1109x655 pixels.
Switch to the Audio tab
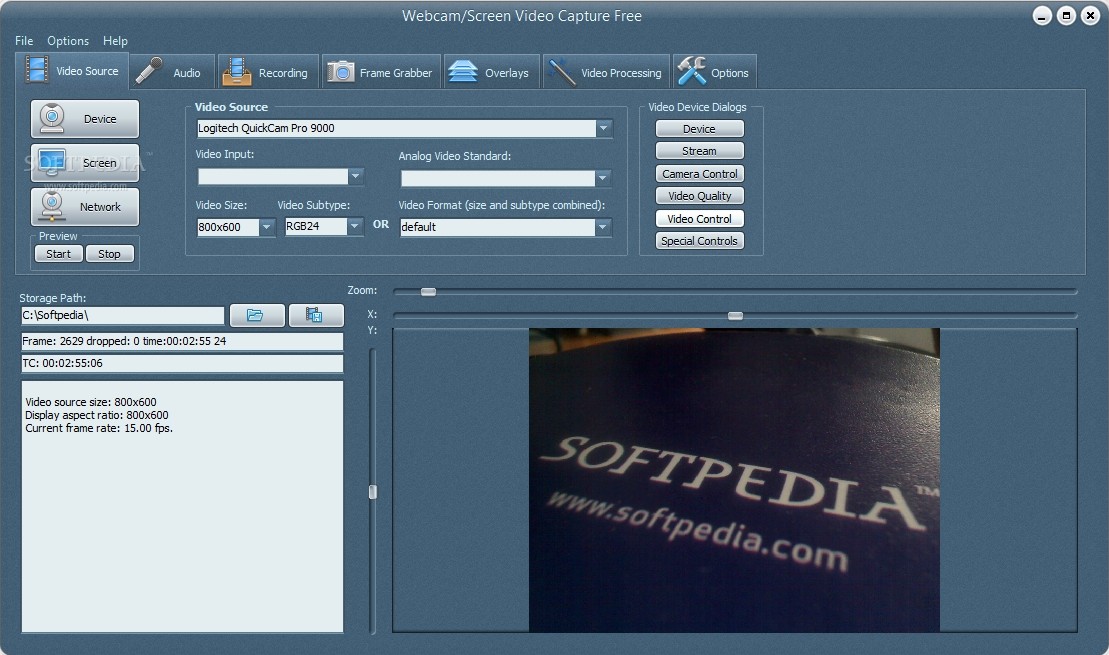[x=172, y=71]
